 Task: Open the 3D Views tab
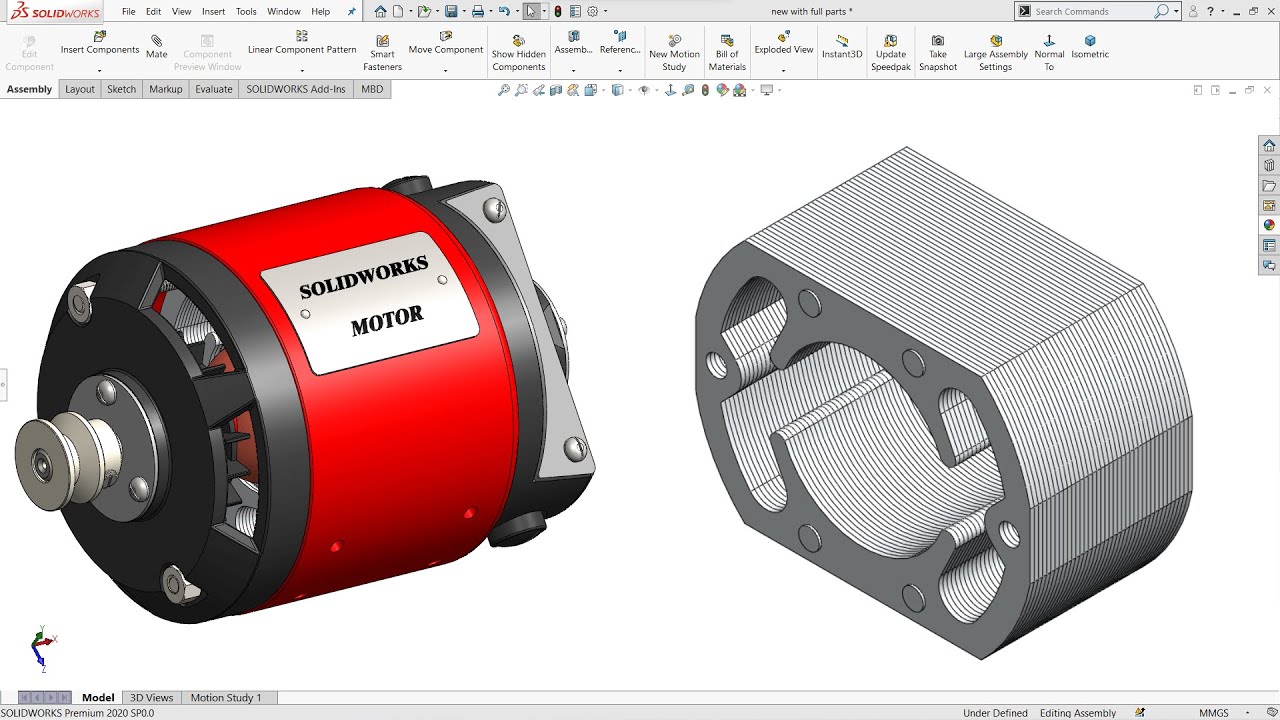tap(151, 697)
